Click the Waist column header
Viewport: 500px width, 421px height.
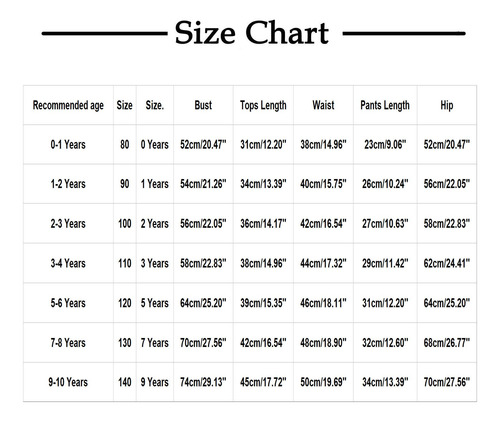[x=323, y=105]
